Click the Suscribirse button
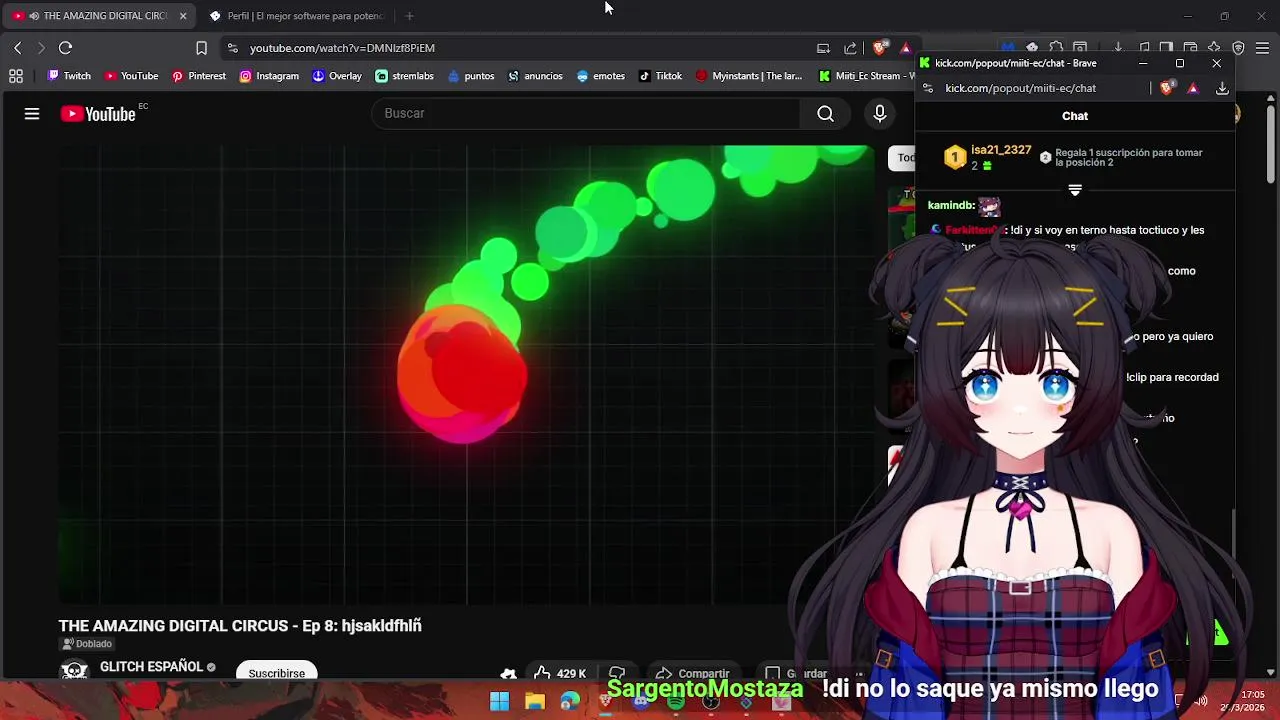 (277, 672)
